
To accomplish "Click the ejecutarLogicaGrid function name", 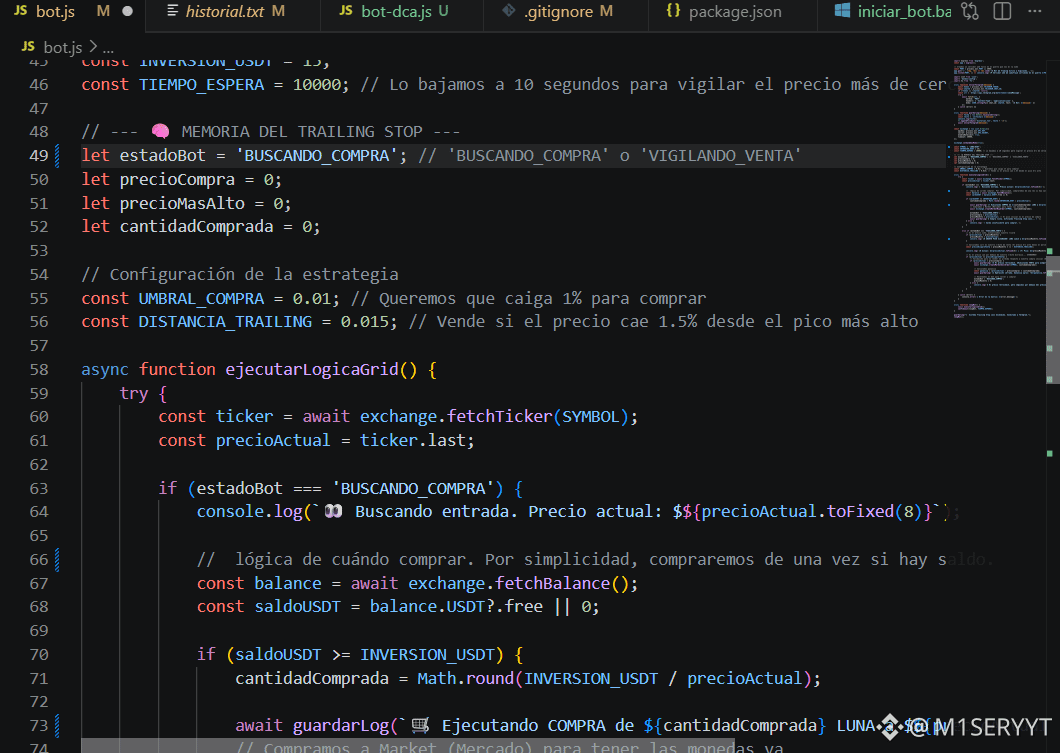I will [312, 370].
